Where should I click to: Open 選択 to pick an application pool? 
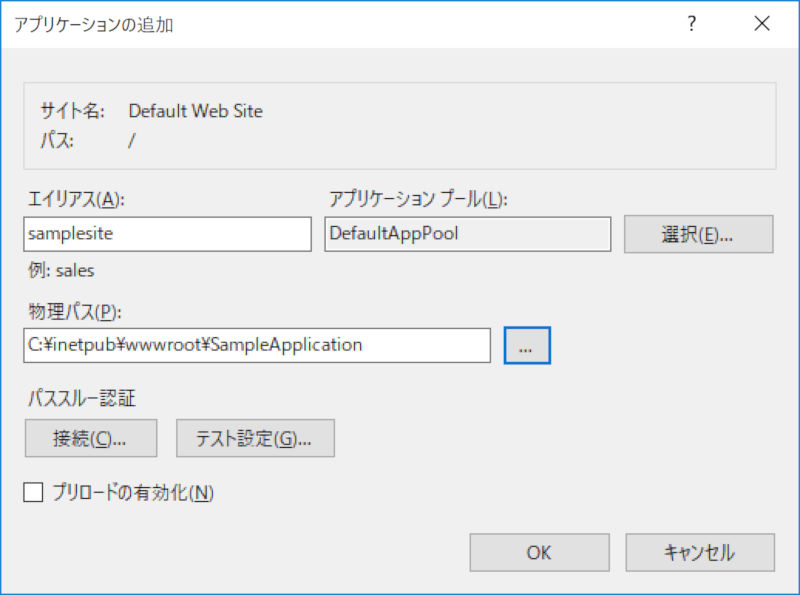point(698,233)
